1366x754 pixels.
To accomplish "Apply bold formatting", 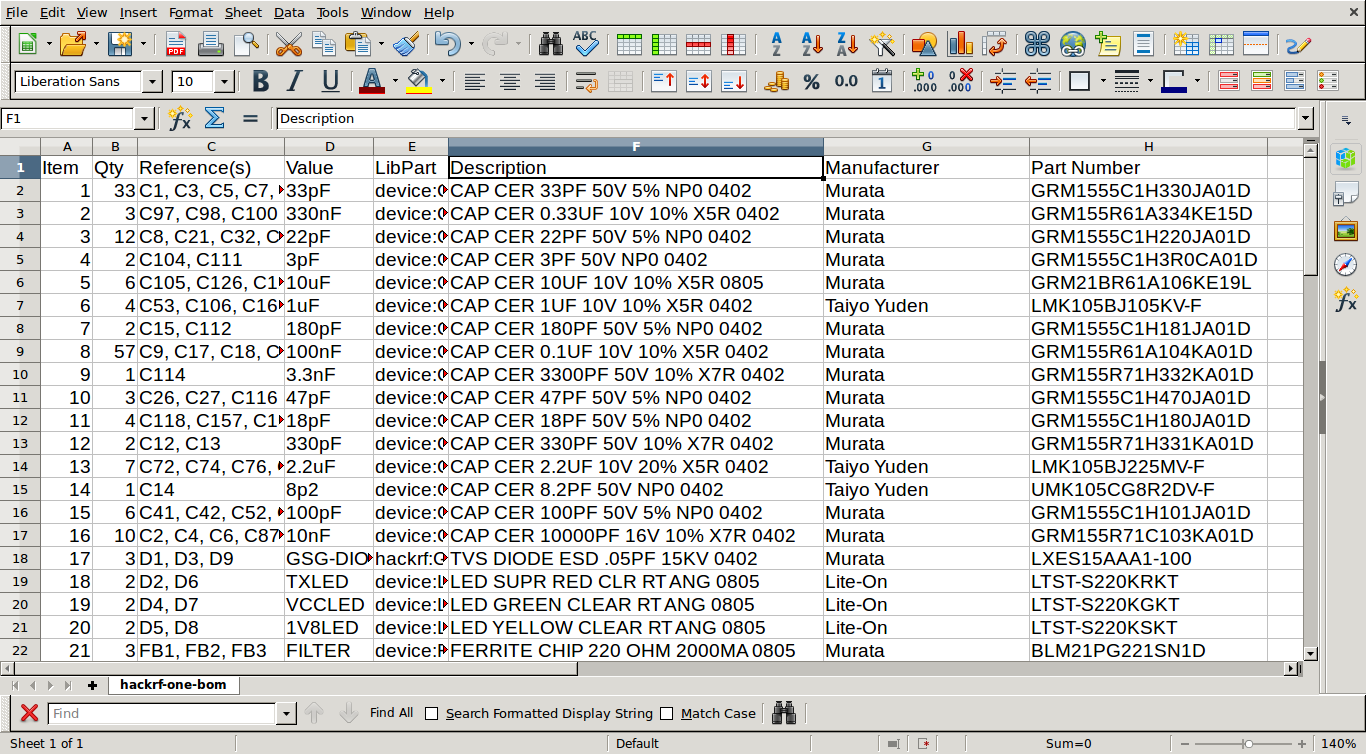I will [261, 82].
